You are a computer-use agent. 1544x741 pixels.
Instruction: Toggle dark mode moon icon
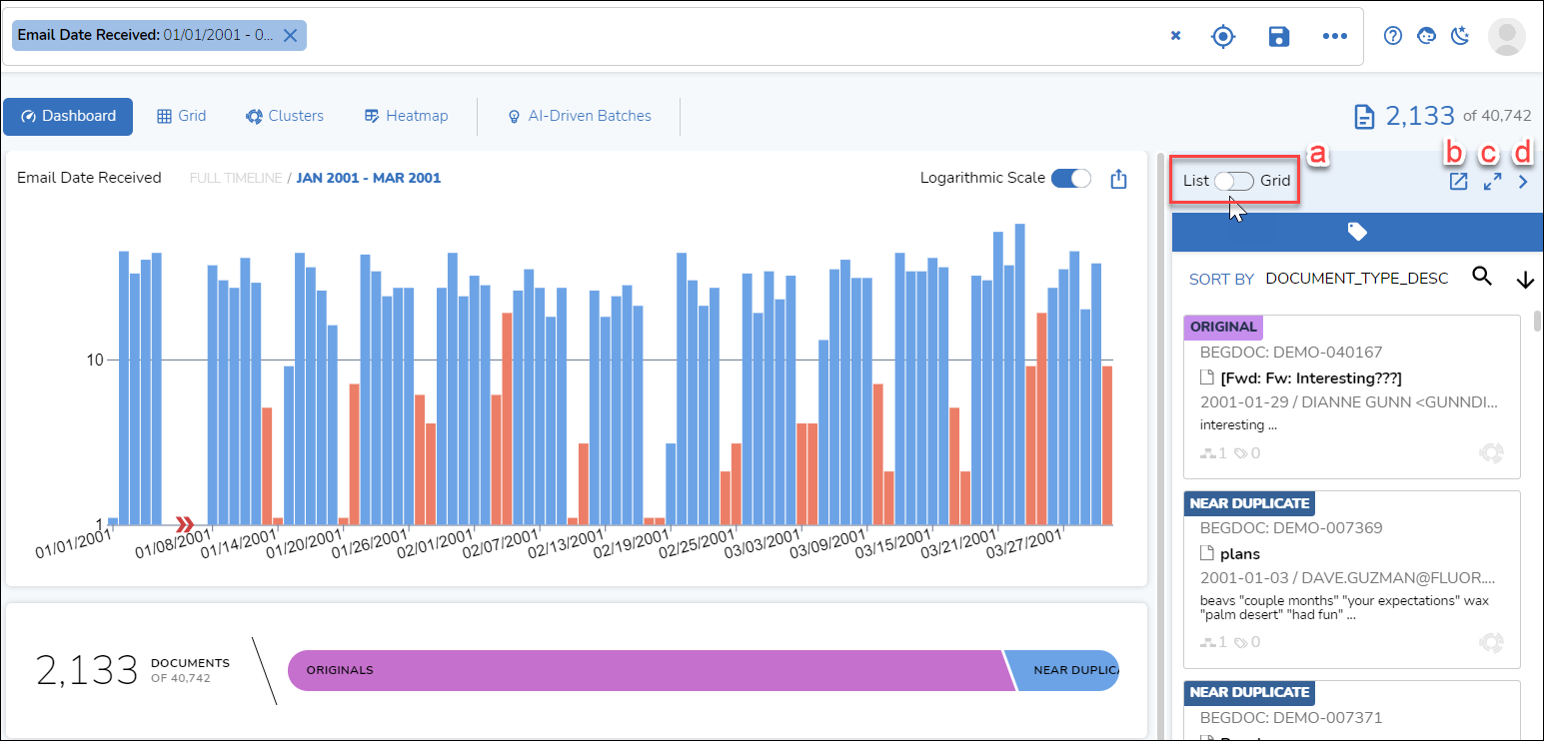1461,36
